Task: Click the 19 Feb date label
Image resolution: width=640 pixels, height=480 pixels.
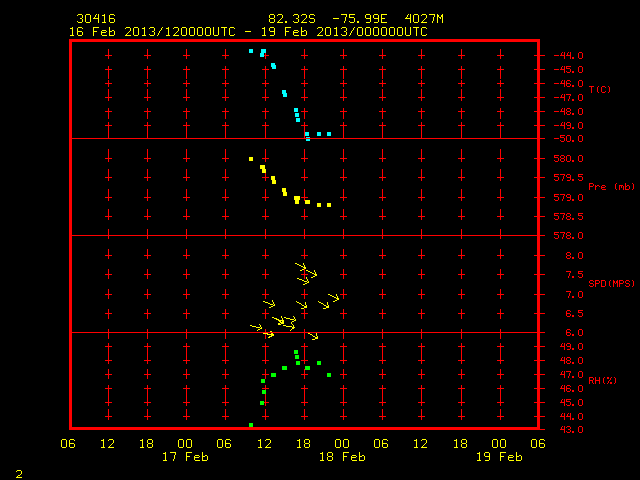Action: tap(499, 457)
